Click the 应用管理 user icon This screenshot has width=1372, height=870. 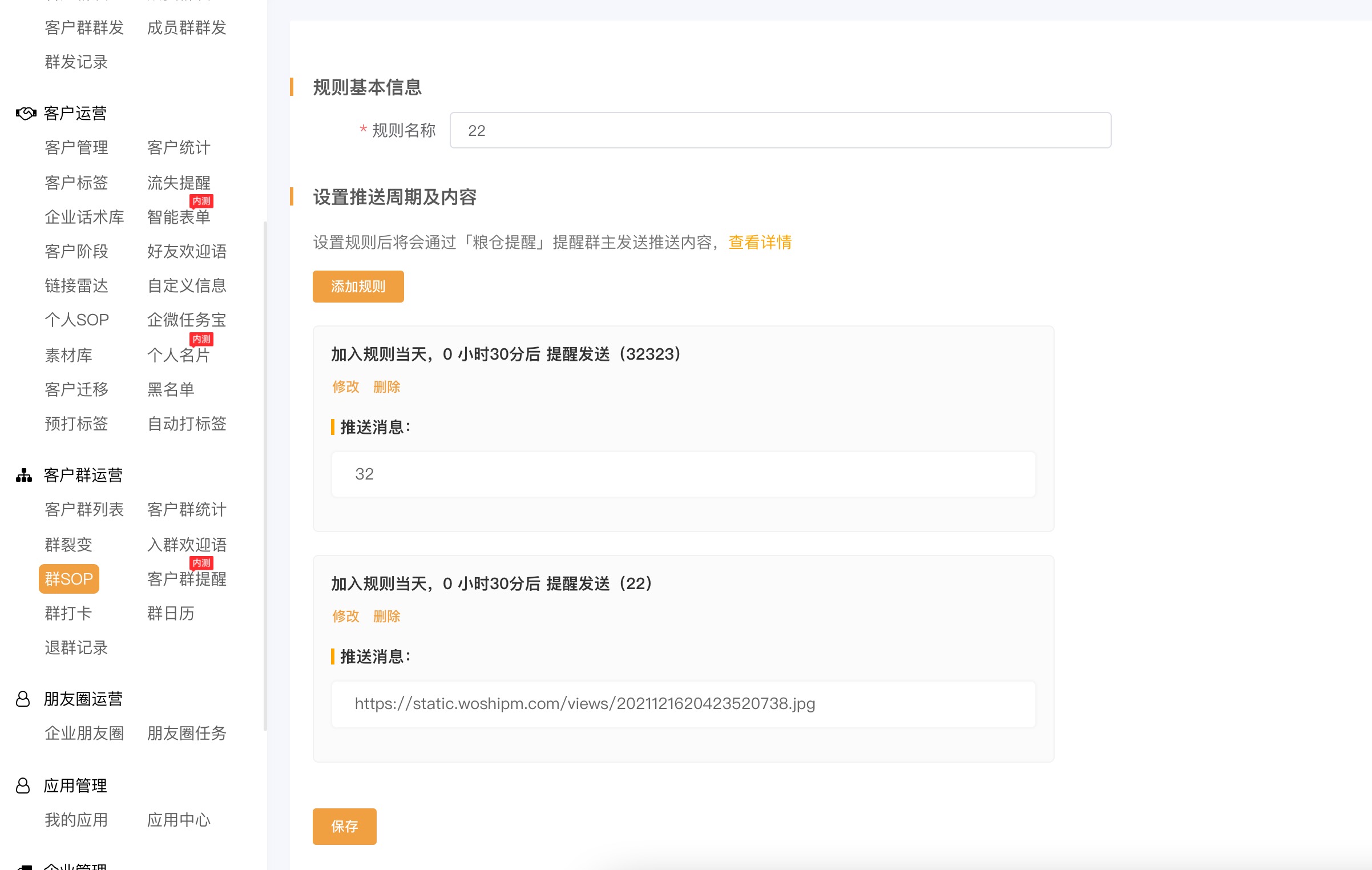[x=23, y=785]
